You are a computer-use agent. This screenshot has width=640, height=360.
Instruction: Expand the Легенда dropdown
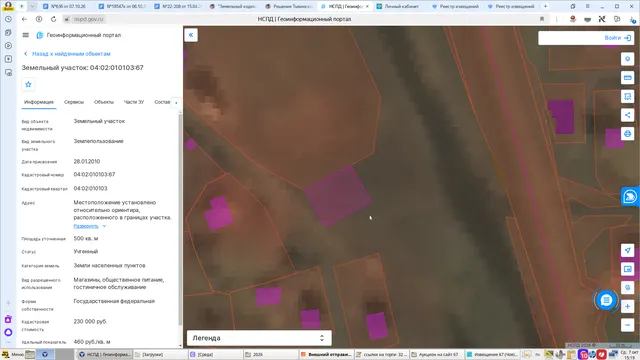click(259, 338)
